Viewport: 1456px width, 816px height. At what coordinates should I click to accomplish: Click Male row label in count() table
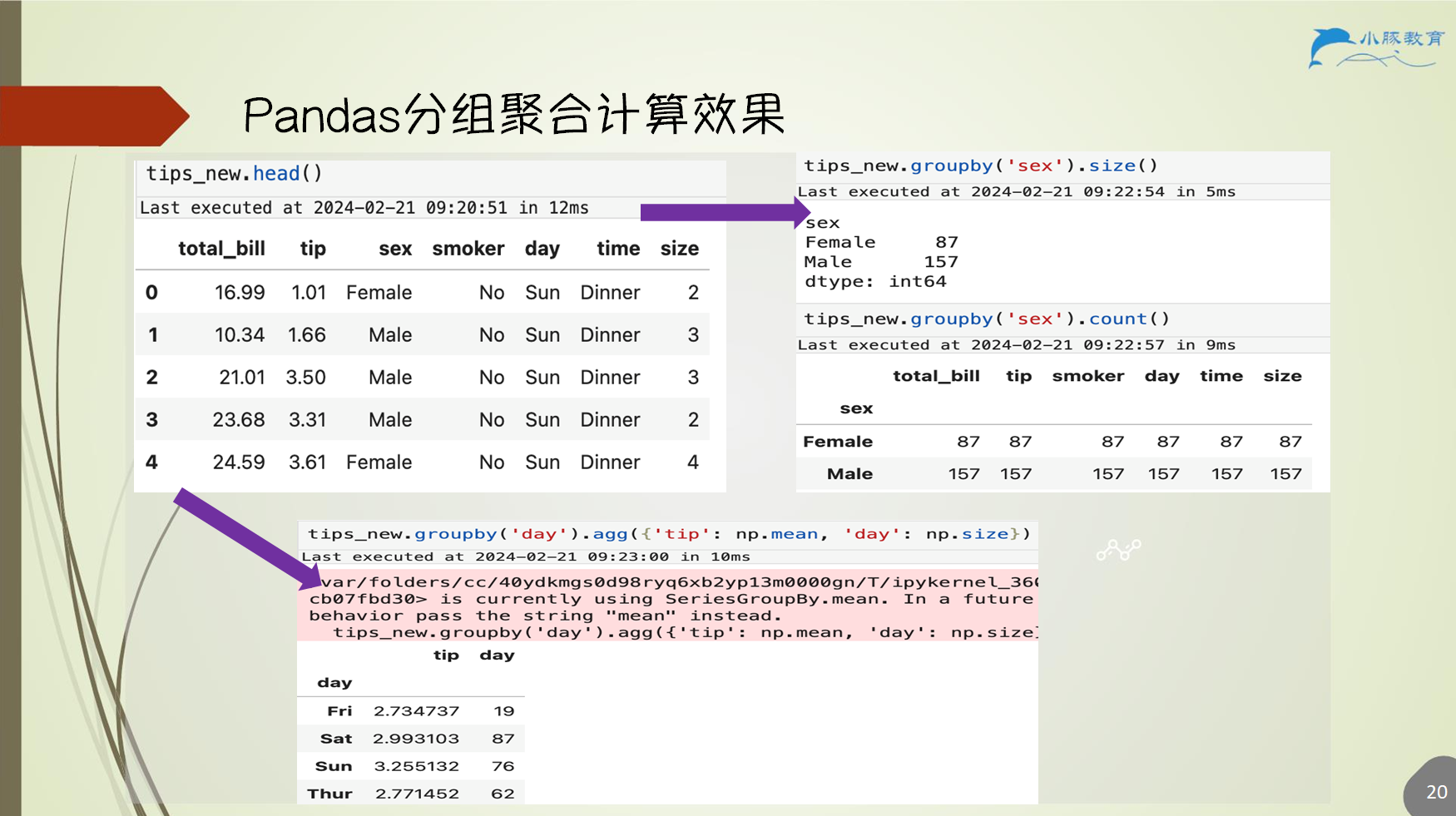[849, 474]
